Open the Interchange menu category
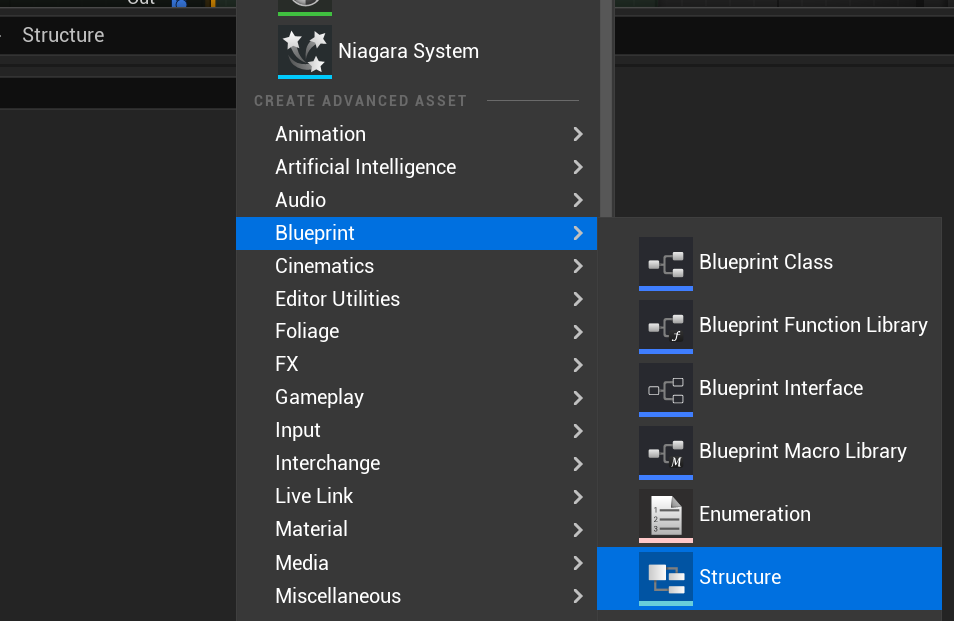Viewport: 954px width, 621px height. coord(416,463)
